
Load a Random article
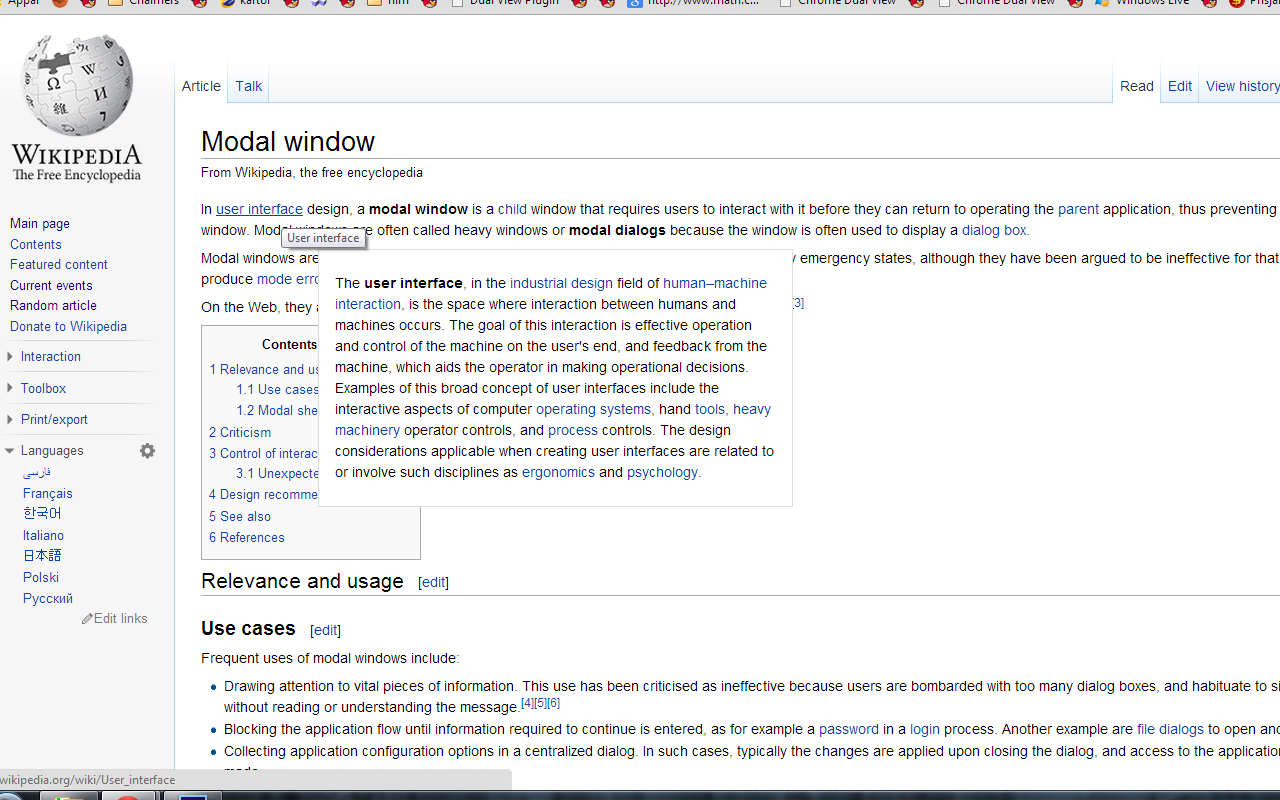[x=53, y=306]
